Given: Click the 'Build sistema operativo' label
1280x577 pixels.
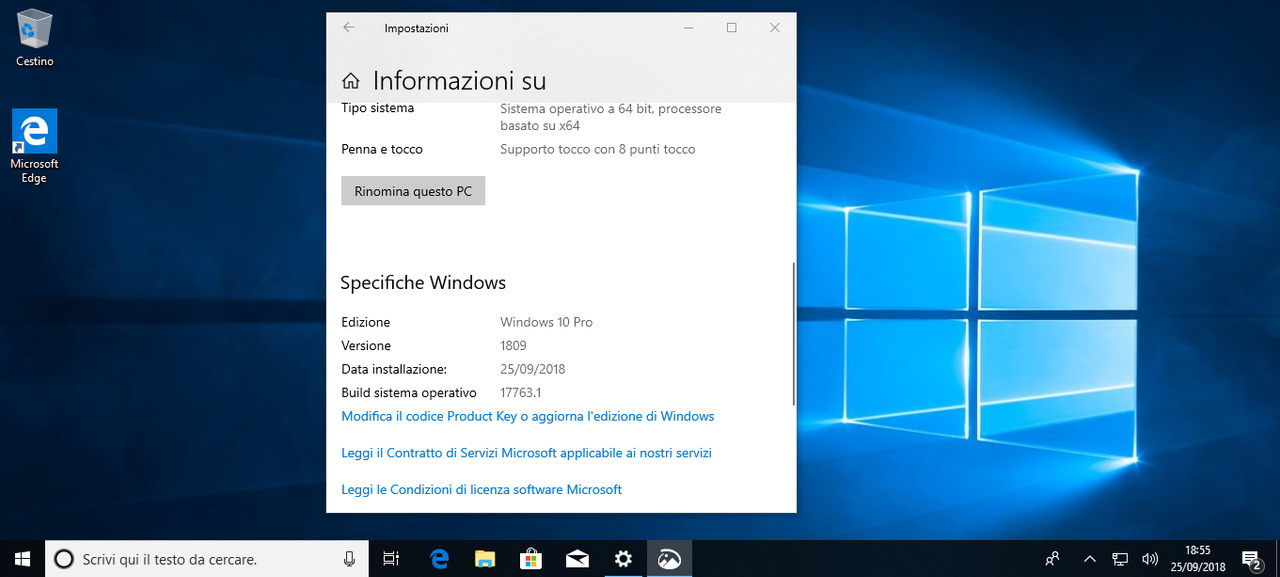Looking at the screenshot, I should point(409,393).
